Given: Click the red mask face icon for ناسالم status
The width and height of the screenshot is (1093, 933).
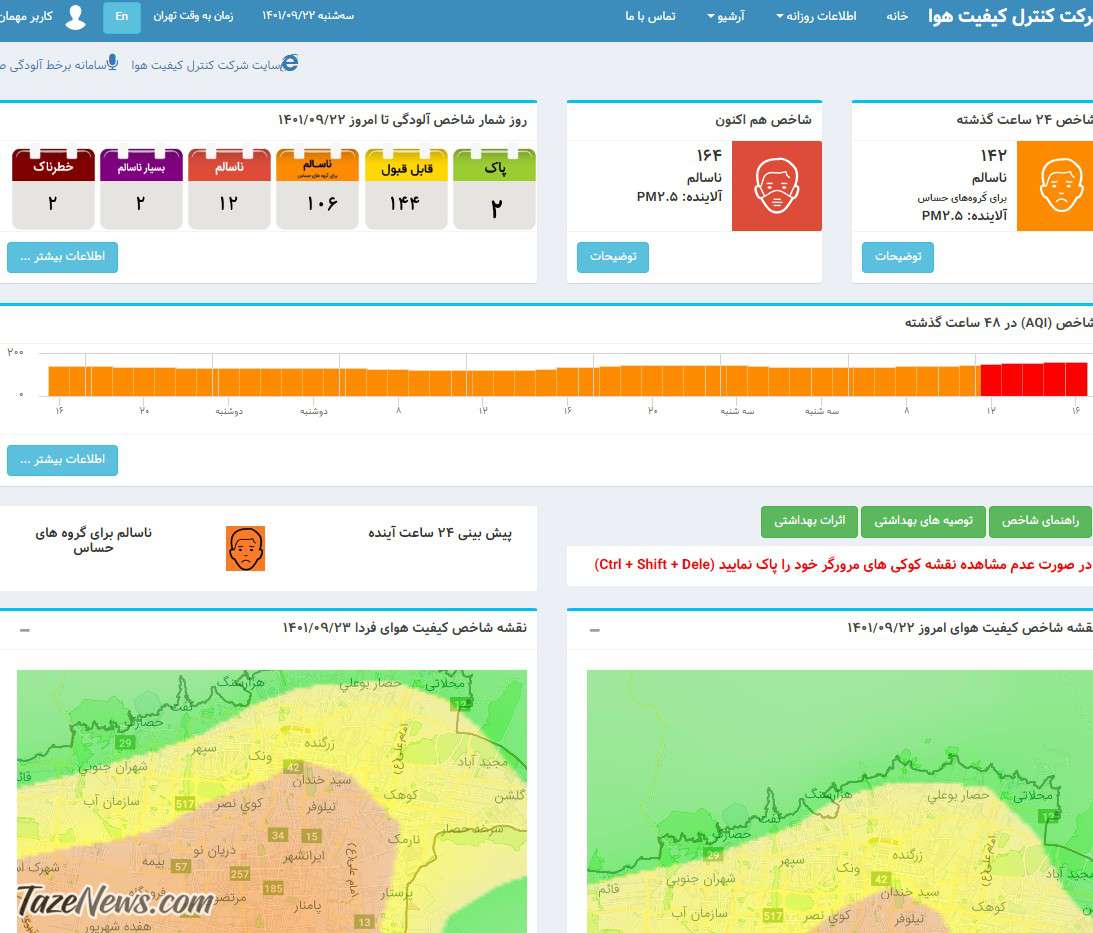Looking at the screenshot, I should coord(776,185).
